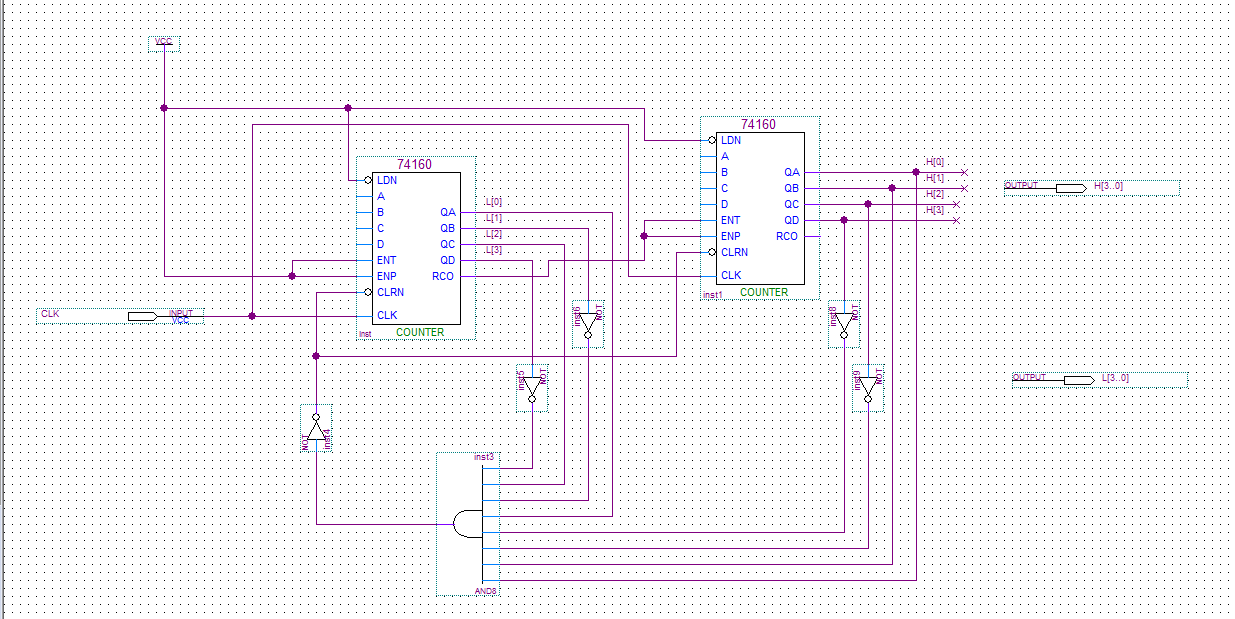The height and width of the screenshot is (619, 1235).
Task: Select the L[3..0] output pin symbol
Action: (1079, 380)
